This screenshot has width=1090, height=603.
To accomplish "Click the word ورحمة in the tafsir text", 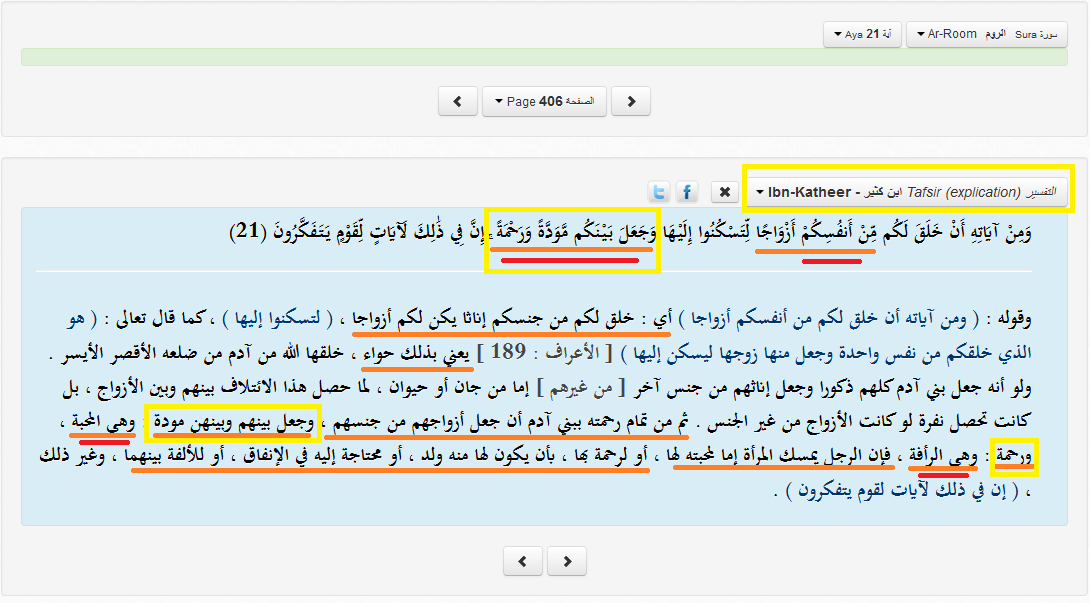I will (1014, 456).
